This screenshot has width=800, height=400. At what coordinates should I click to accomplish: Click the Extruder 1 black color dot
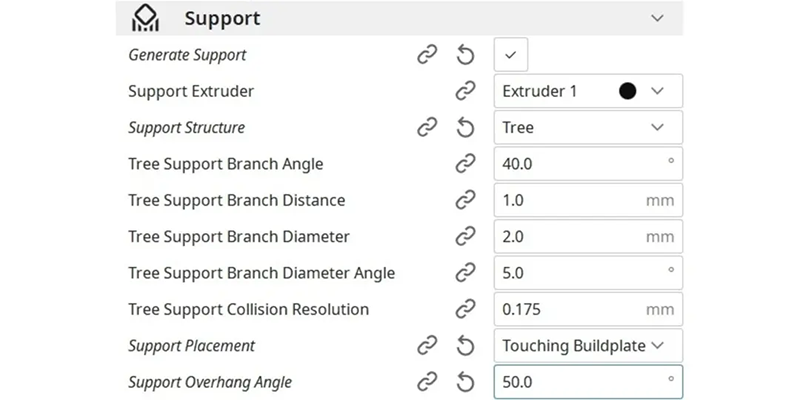[x=628, y=91]
